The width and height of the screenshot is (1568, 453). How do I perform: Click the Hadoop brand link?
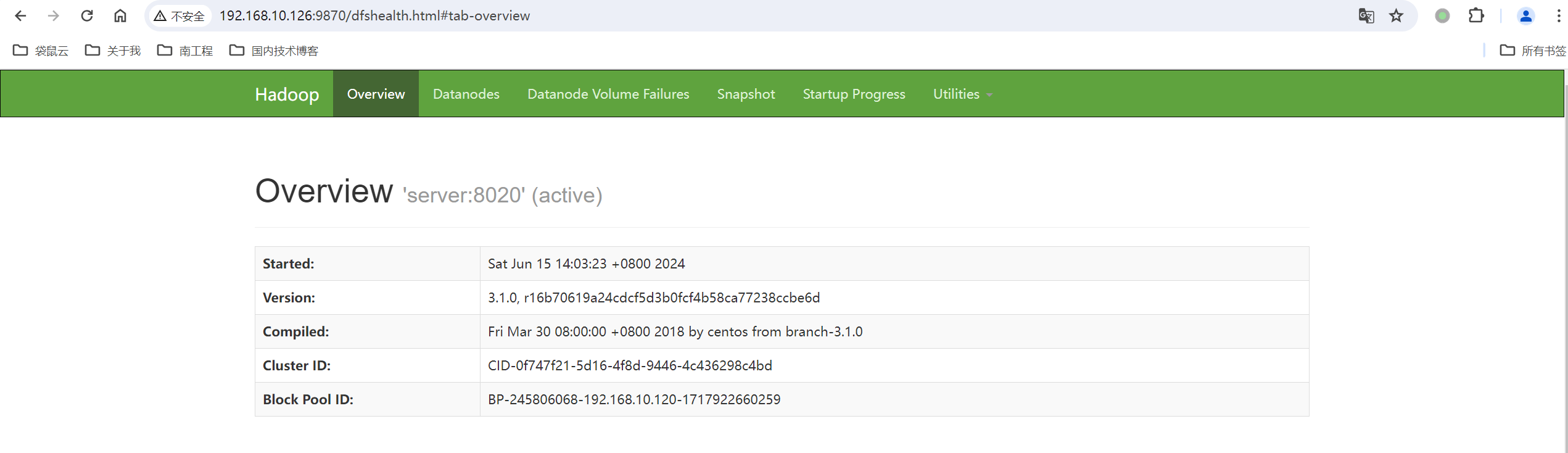287,94
